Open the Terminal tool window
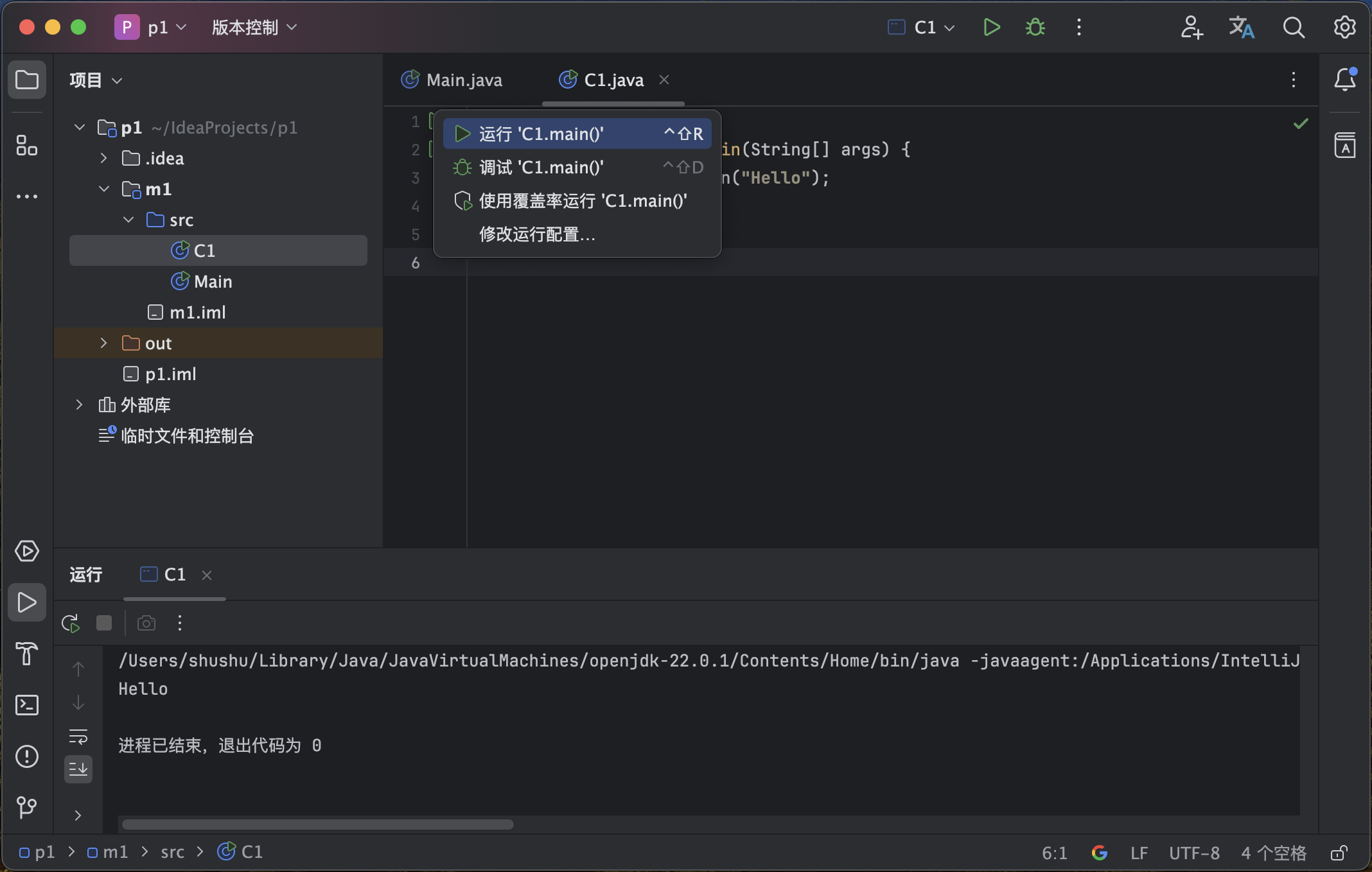1372x872 pixels. pyautogui.click(x=27, y=705)
